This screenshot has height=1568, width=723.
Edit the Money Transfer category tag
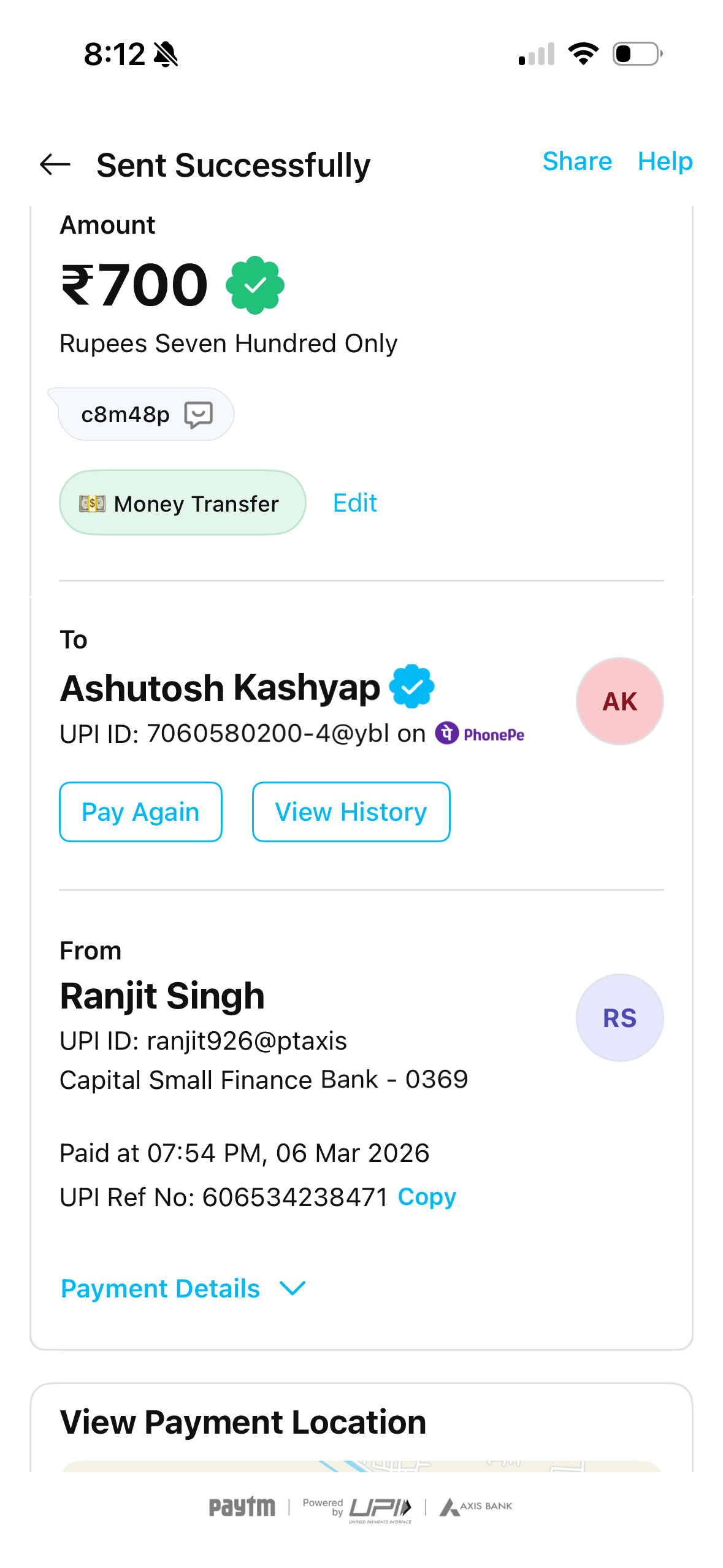[x=354, y=503]
